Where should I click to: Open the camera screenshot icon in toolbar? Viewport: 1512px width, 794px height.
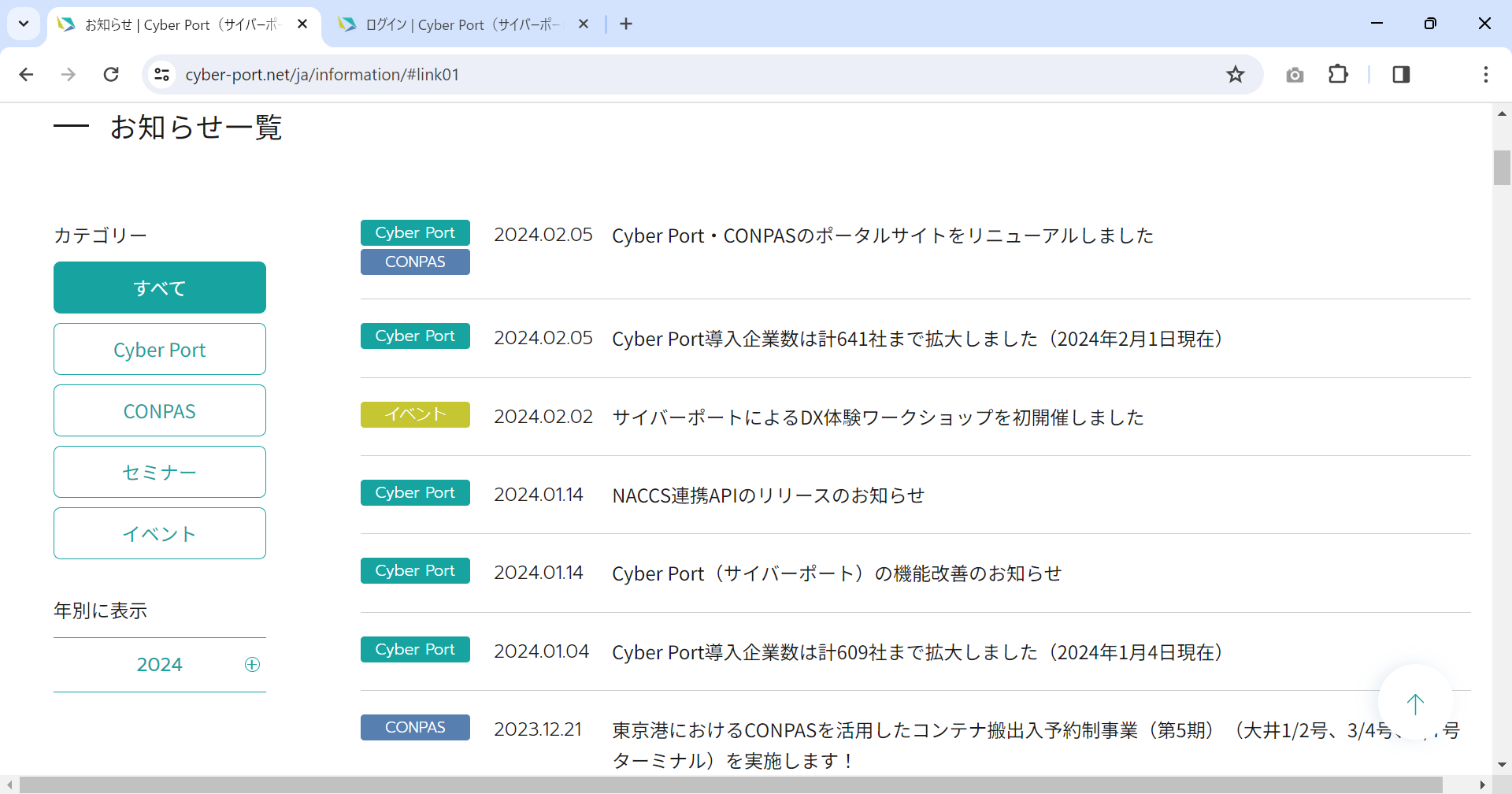tap(1295, 75)
